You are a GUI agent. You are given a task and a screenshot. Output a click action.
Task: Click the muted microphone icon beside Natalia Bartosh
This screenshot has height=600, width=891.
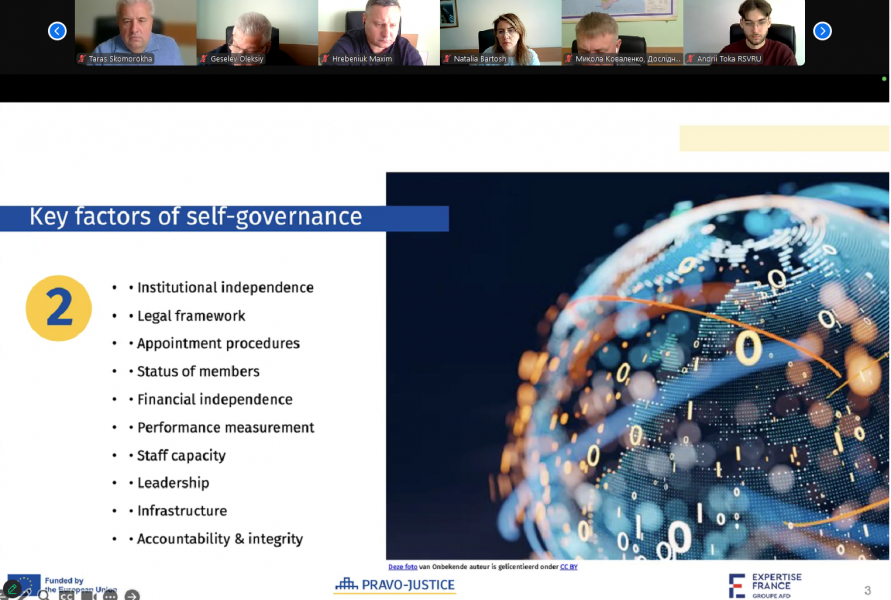pyautogui.click(x=447, y=59)
